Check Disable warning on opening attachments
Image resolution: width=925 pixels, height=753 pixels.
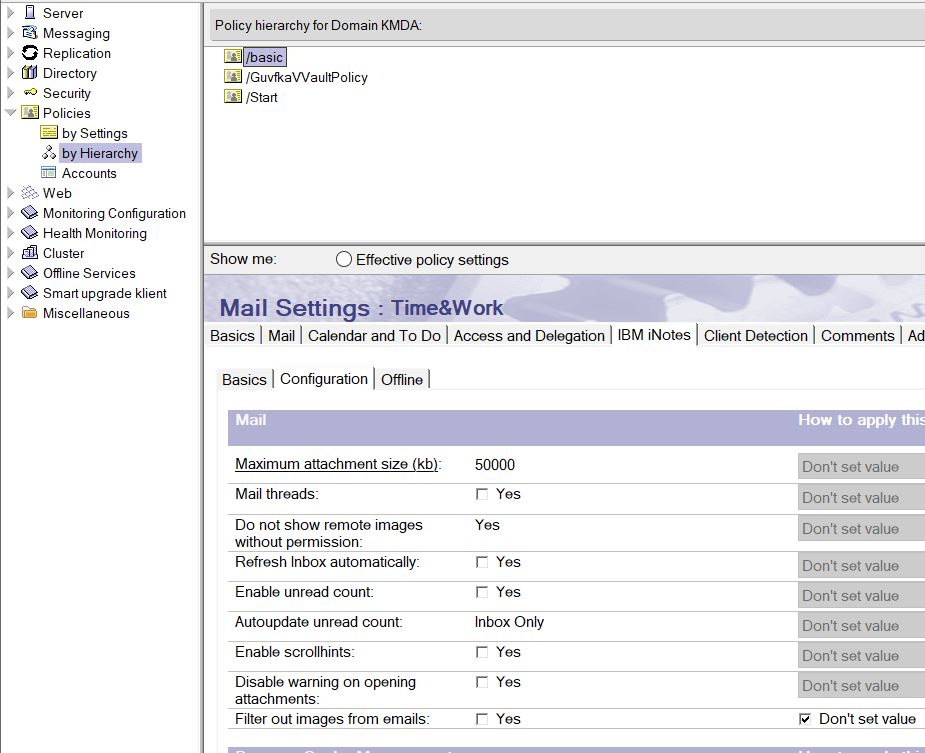pos(482,683)
